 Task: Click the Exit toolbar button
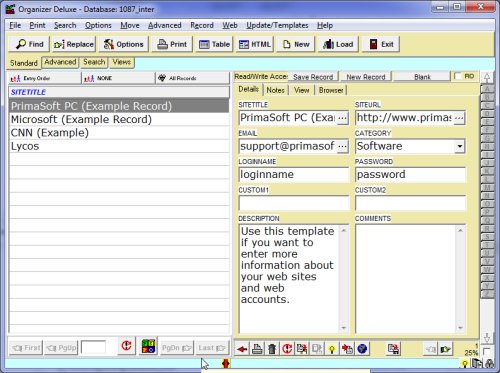pos(381,44)
